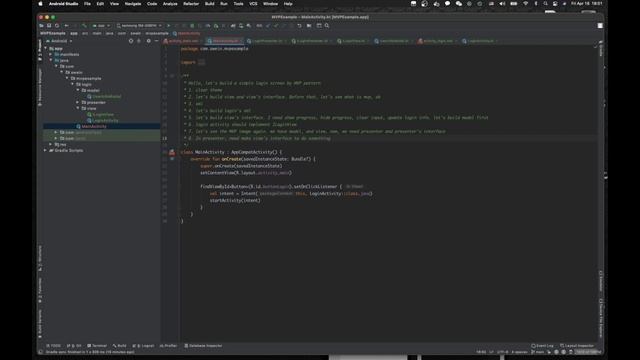Screen dimensions: 640x360
Task: Click the Save All icon in toolbar
Action: 49,26
